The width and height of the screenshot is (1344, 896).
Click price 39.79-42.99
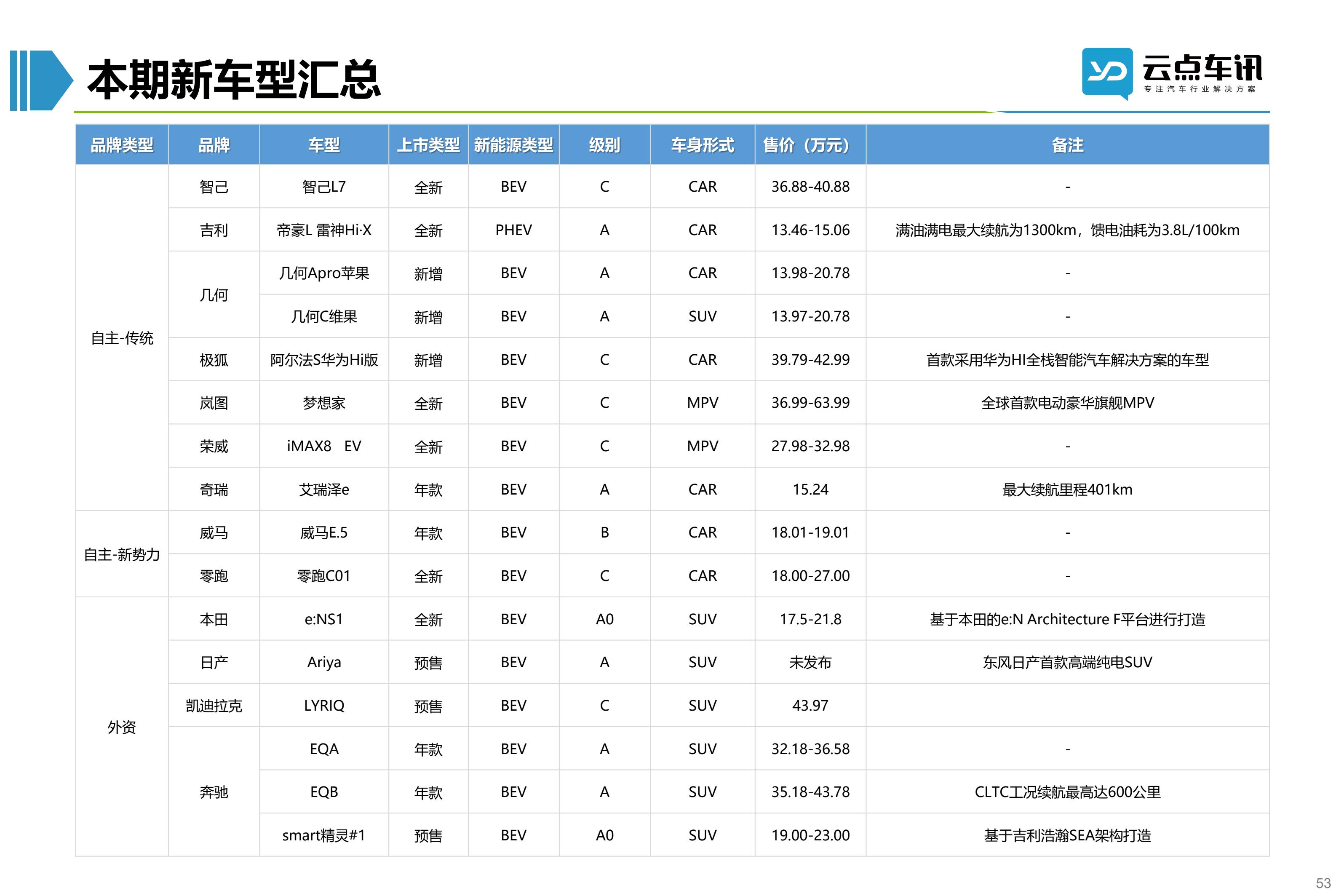810,360
